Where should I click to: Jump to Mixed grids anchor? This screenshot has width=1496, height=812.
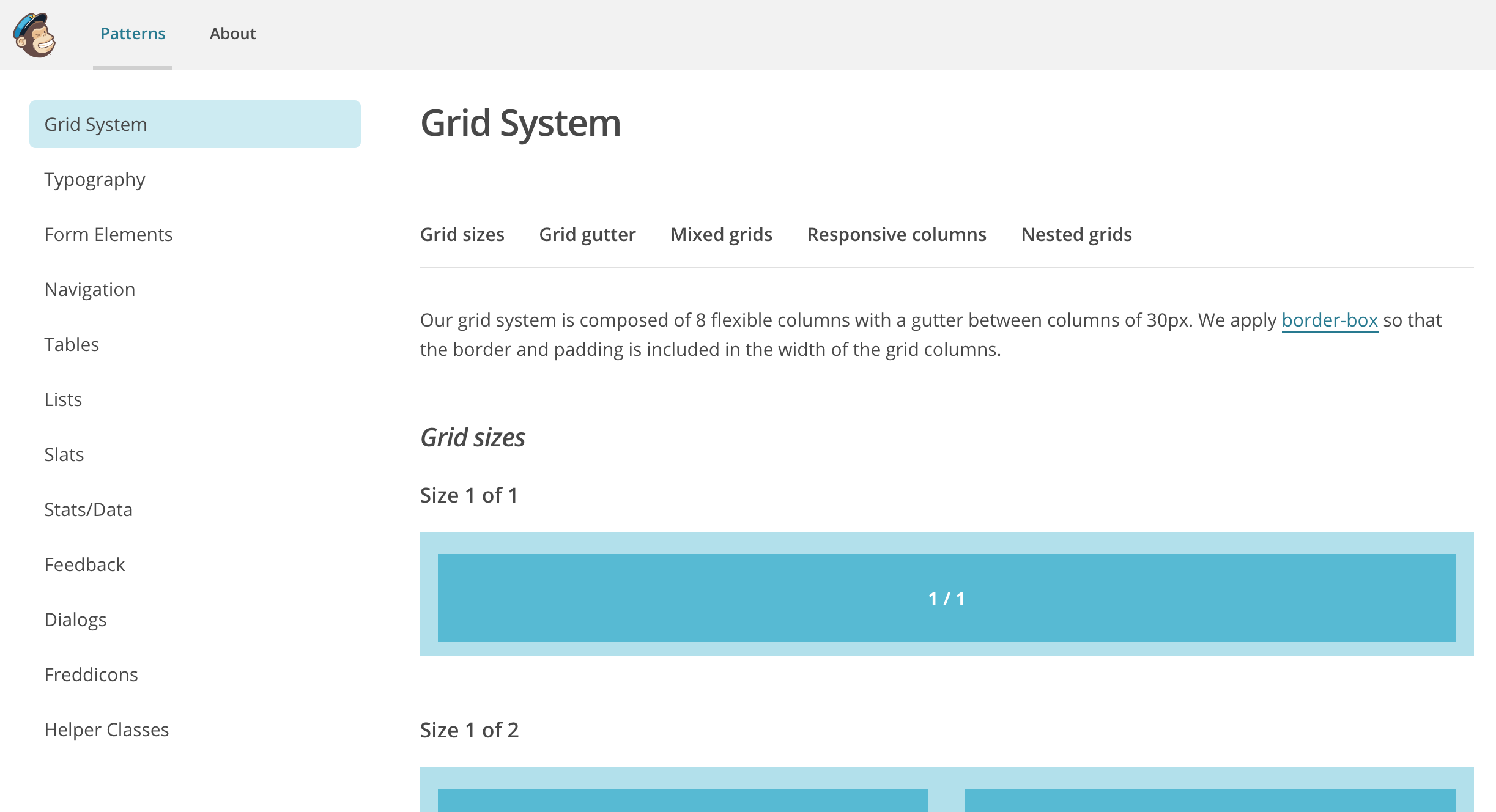(721, 235)
